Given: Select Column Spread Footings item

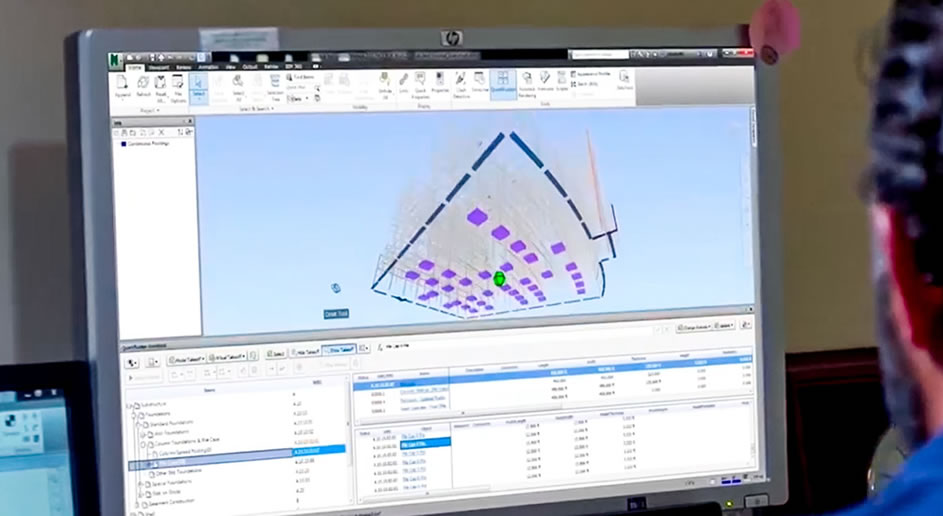Looking at the screenshot, I should tap(182, 451).
